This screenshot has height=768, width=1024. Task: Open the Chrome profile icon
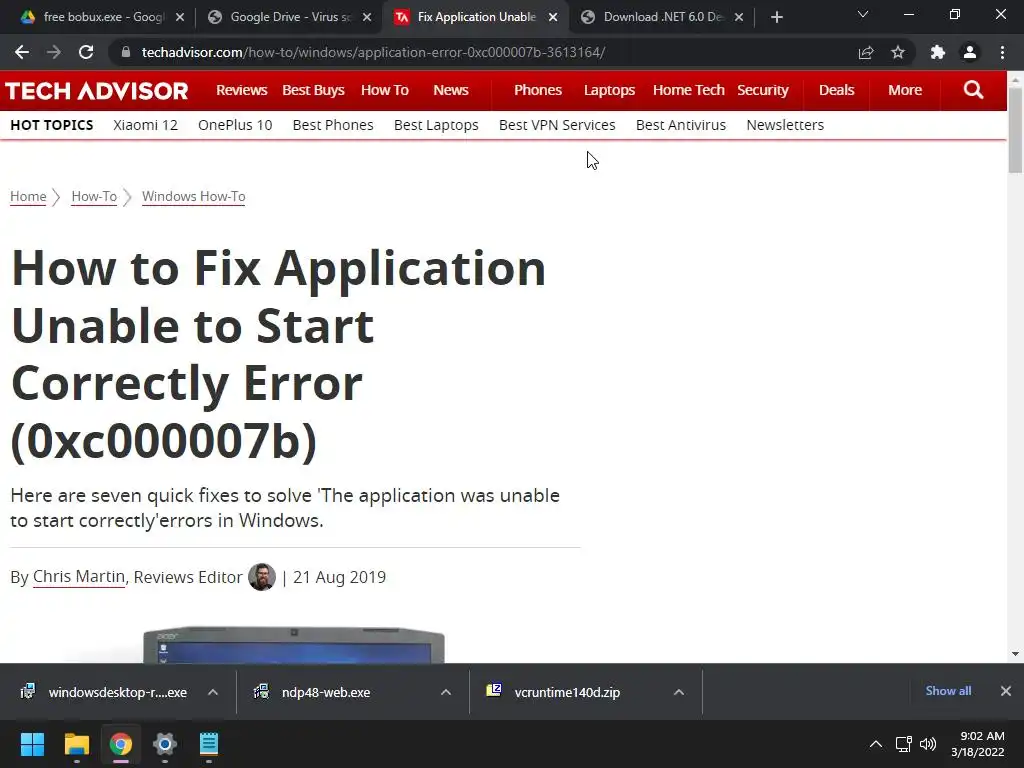click(x=970, y=52)
